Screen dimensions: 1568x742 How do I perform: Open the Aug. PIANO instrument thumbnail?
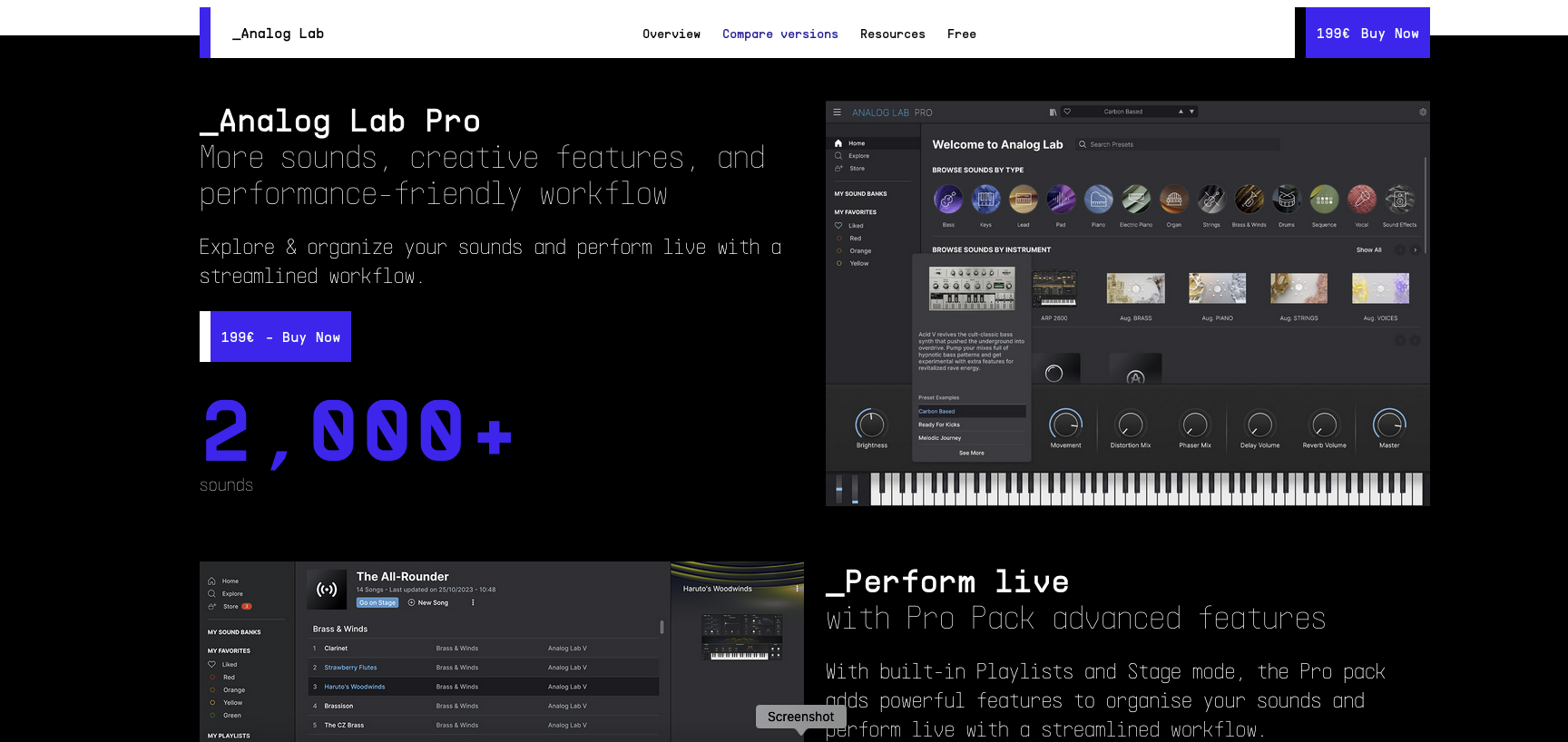pyautogui.click(x=1218, y=288)
